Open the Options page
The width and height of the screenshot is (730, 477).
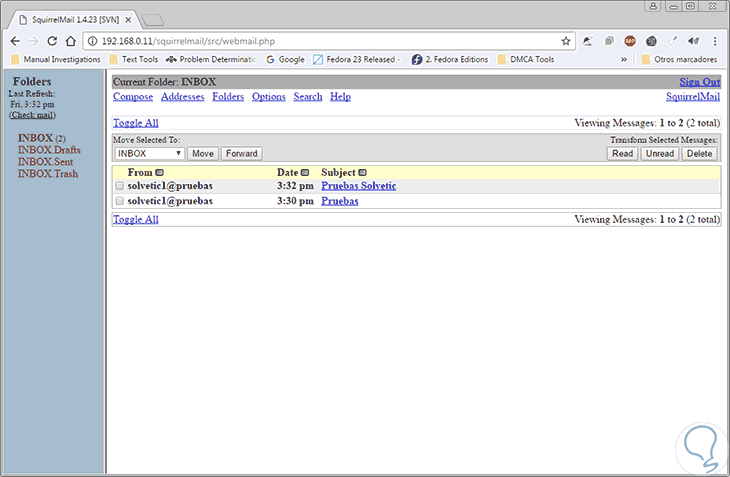269,97
